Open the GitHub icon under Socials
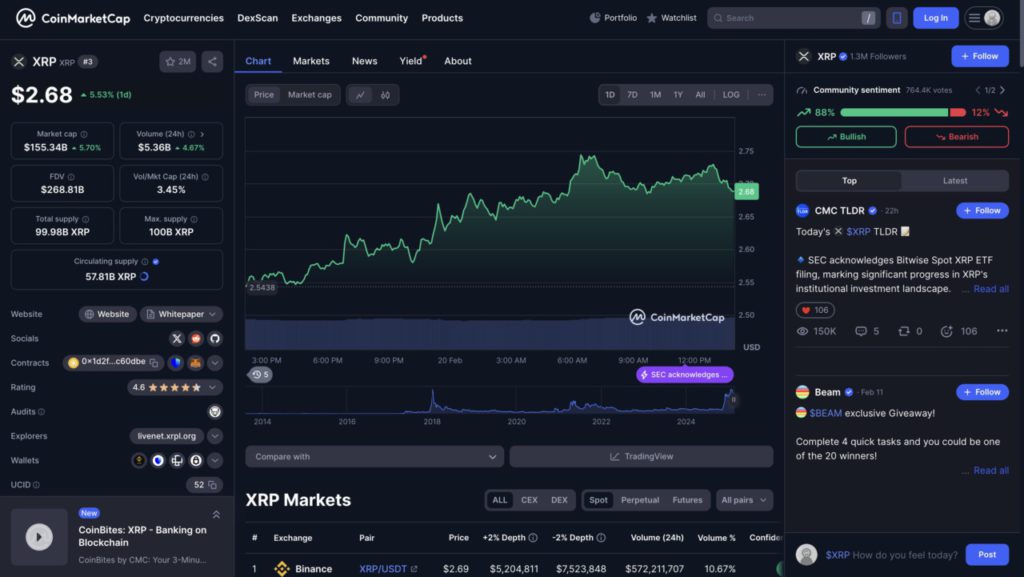 pos(215,338)
